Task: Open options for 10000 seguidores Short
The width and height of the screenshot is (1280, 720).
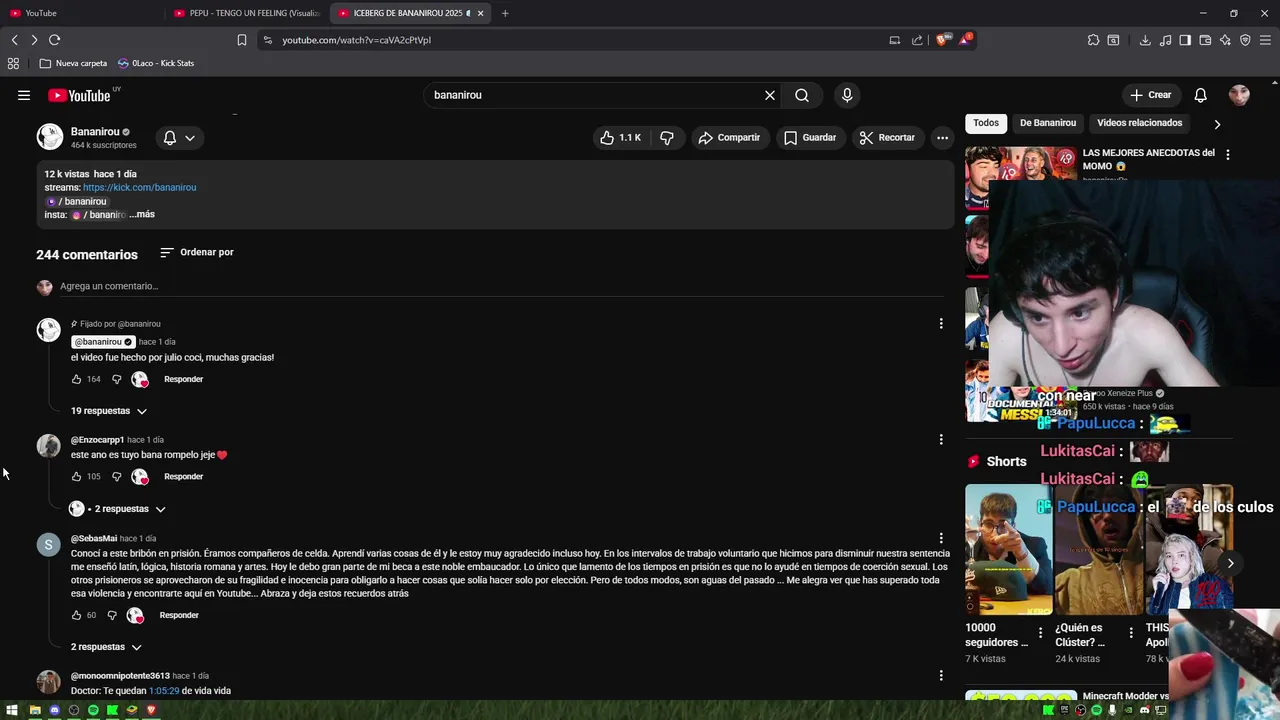Action: click(x=1040, y=633)
